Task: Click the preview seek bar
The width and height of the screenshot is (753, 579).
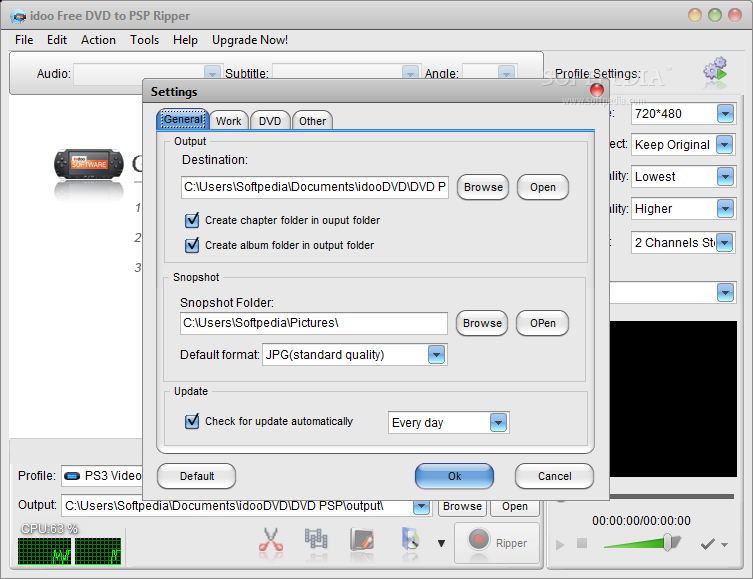Action: pyautogui.click(x=647, y=496)
